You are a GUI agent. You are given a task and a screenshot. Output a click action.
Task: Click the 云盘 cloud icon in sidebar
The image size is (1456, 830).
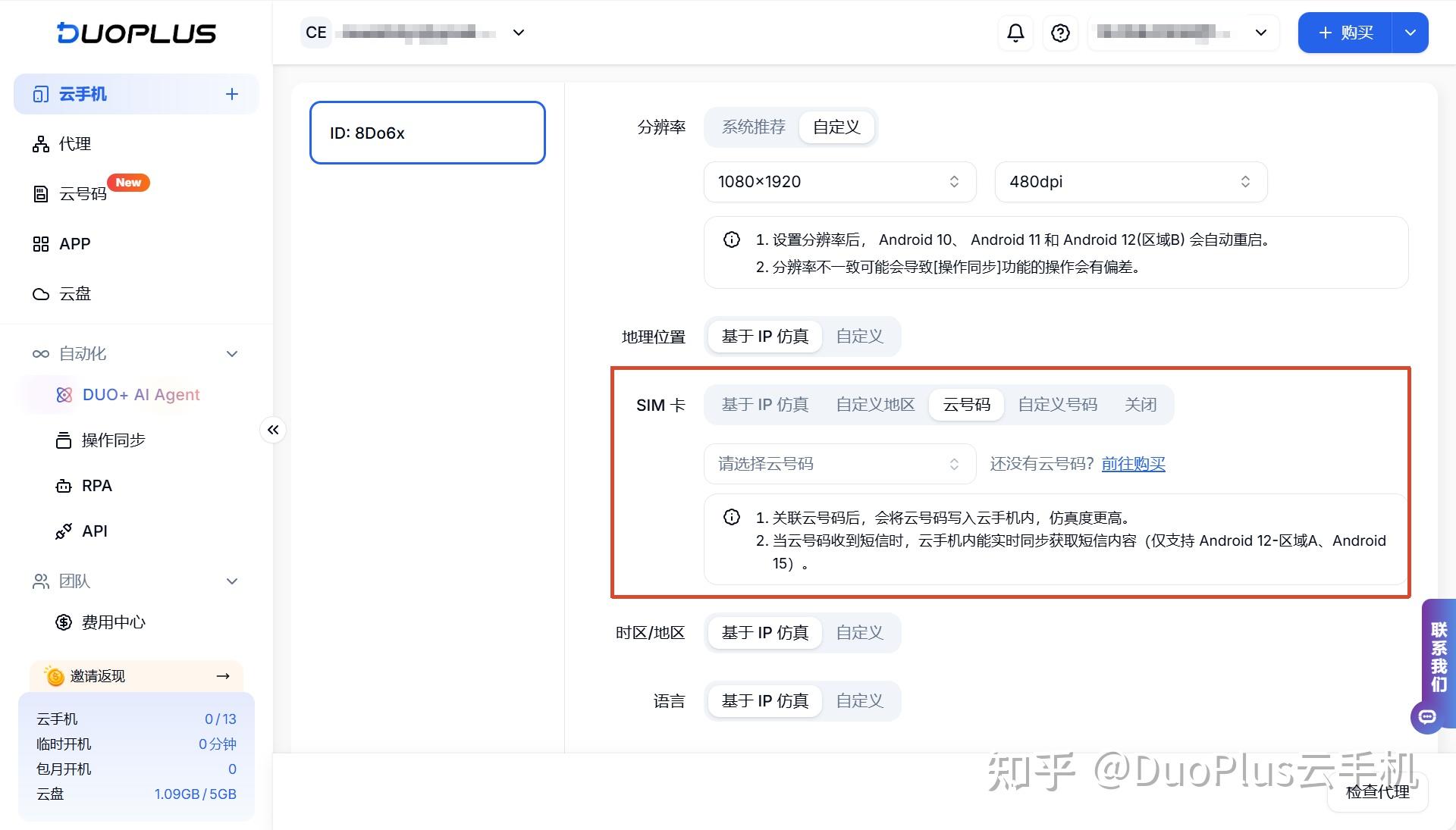(x=41, y=294)
